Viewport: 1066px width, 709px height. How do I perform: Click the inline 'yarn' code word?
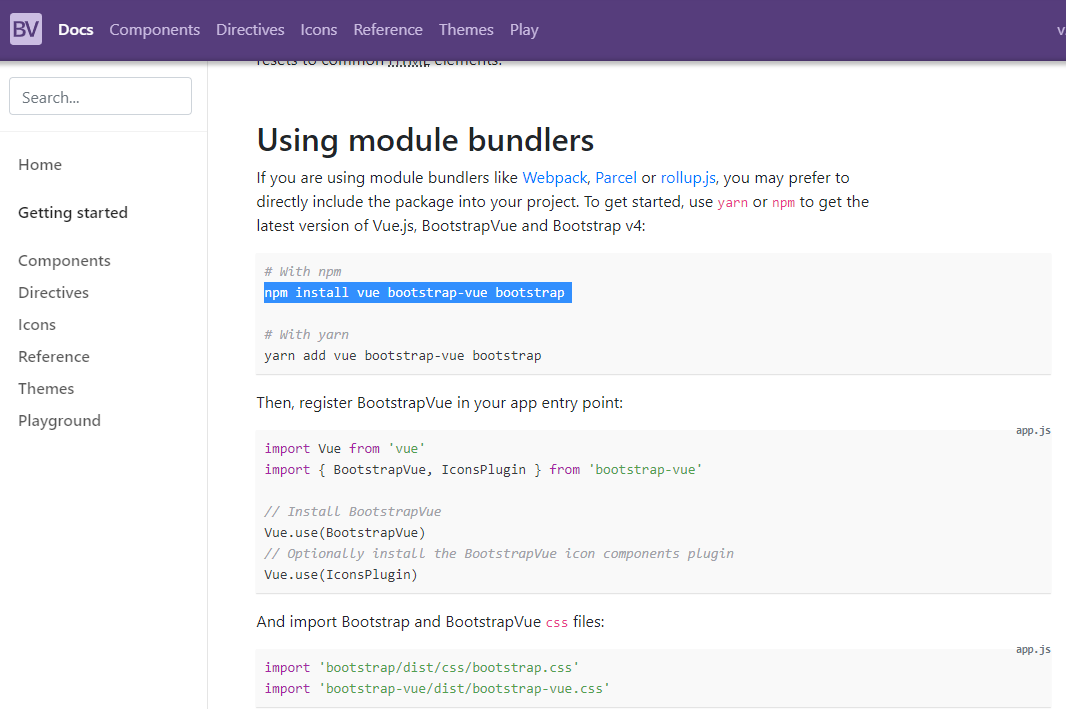732,203
